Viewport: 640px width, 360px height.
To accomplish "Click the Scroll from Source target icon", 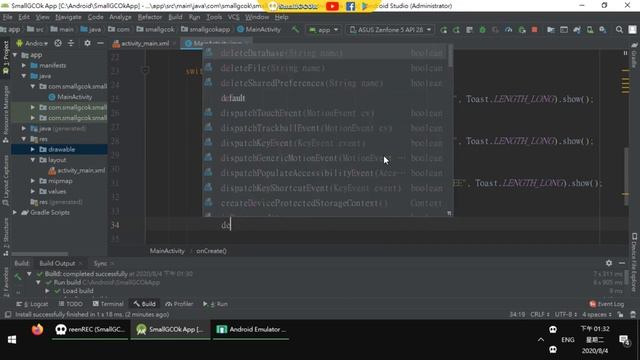I will click(58, 43).
